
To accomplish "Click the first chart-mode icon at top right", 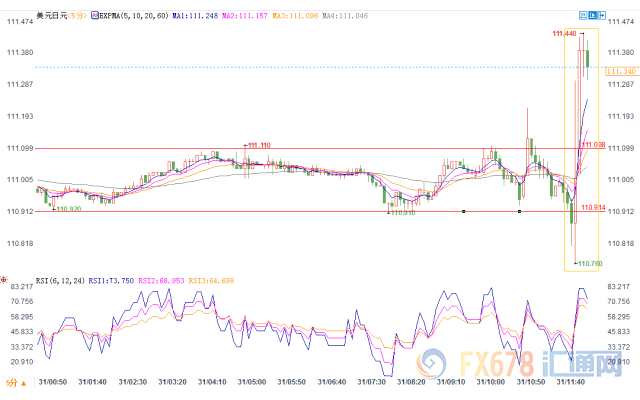I will tap(583, 16).
